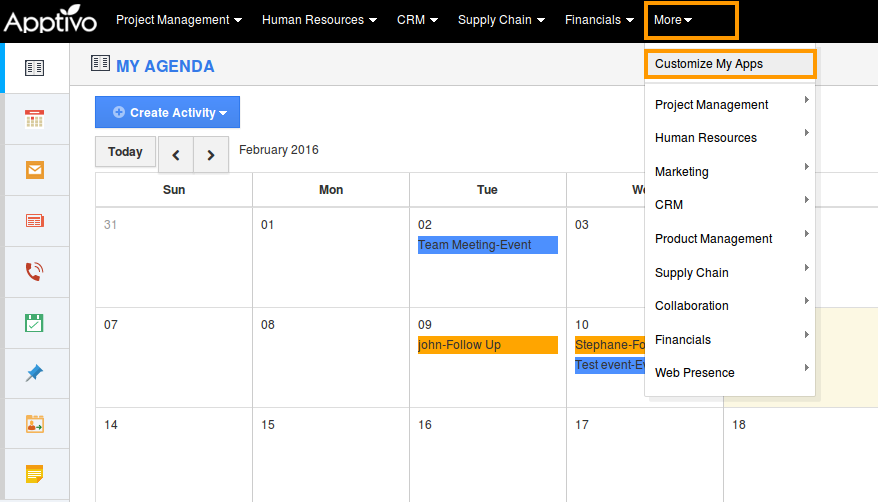Open the call logs phone icon
878x502 pixels.
coord(35,272)
